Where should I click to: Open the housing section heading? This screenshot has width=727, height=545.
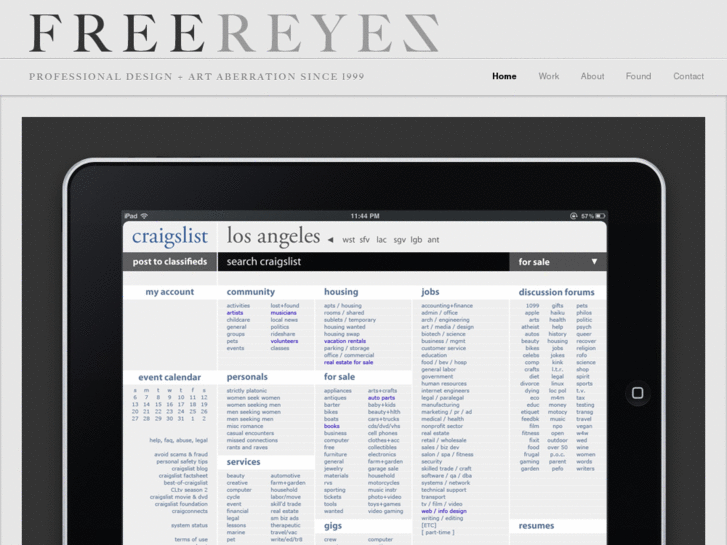pos(341,292)
